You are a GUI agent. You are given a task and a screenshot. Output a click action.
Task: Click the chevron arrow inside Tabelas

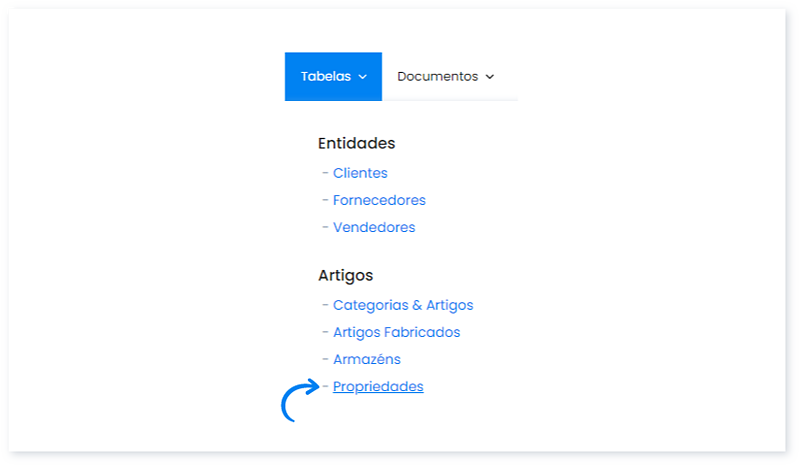[363, 77]
